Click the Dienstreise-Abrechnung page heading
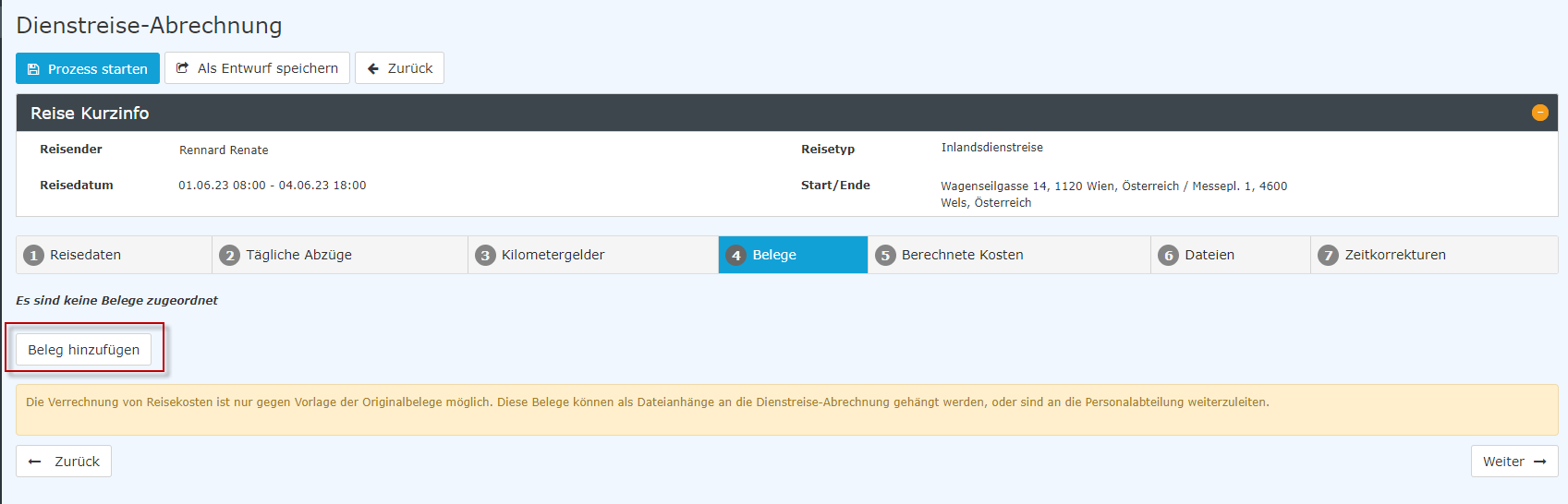The width and height of the screenshot is (1568, 504). (x=149, y=25)
